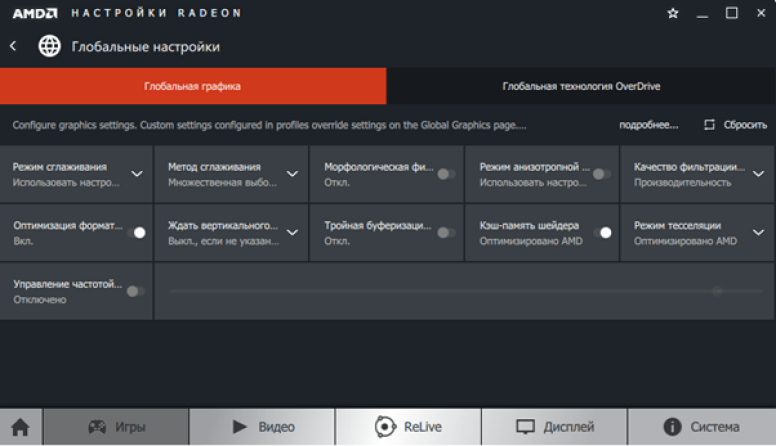Toggle Морфологическая фильтрация switch

[x=445, y=174]
